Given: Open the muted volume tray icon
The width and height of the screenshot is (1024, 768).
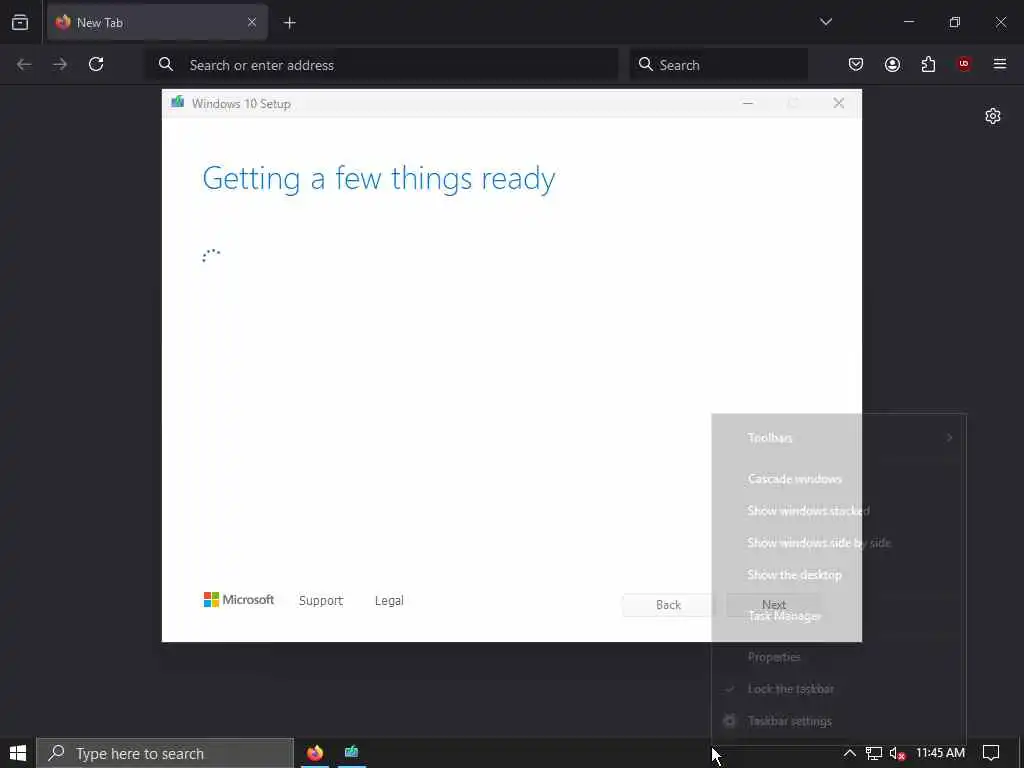Looking at the screenshot, I should tap(897, 753).
